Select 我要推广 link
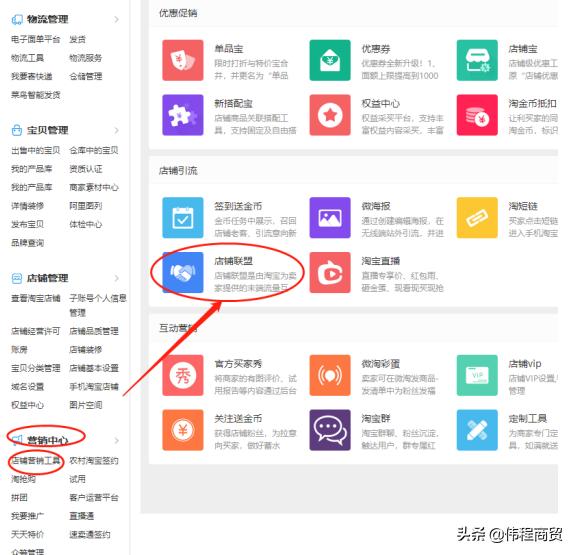 coord(28,516)
